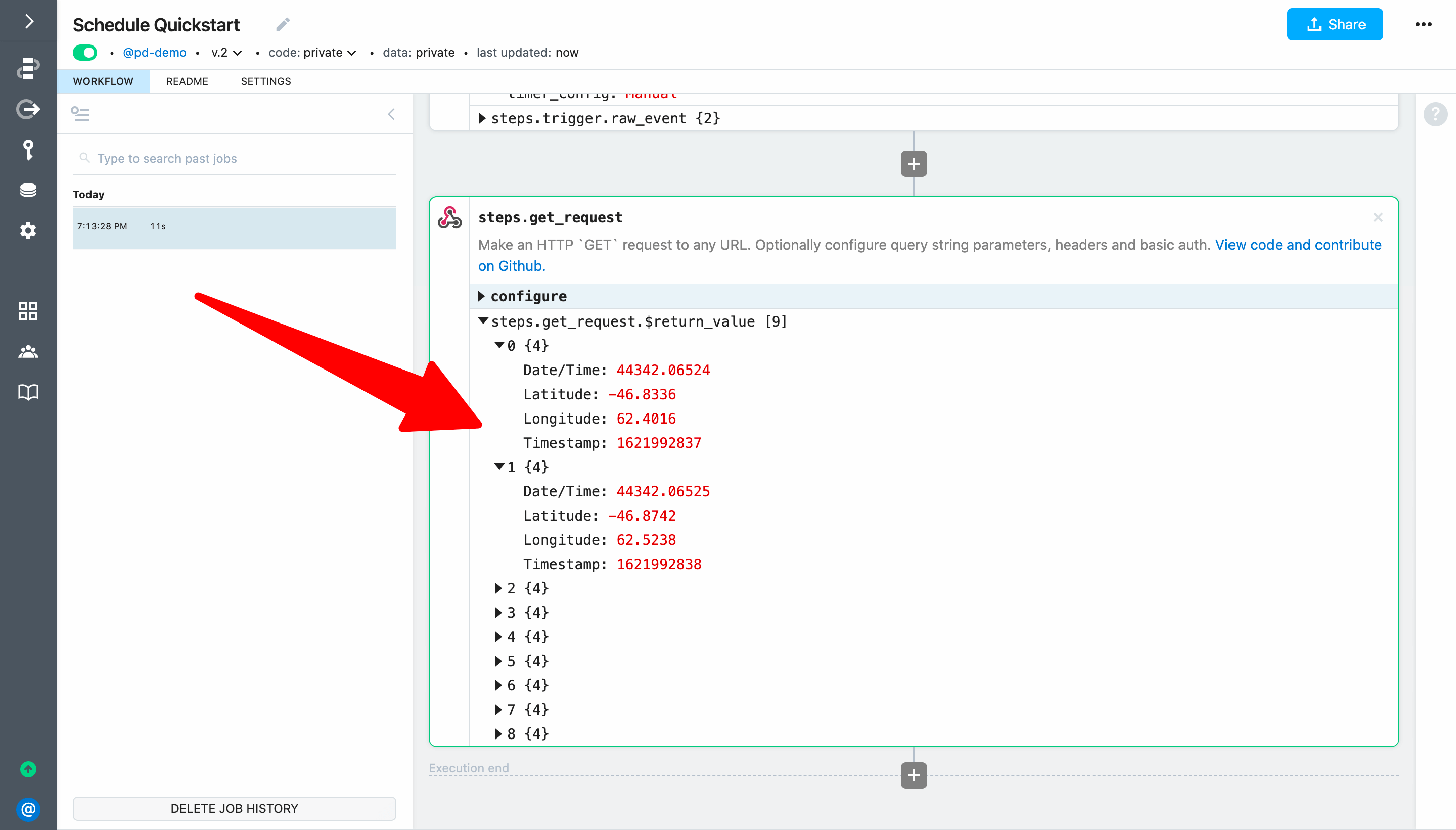The image size is (1456, 830).
Task: Click the help question mark icon
Action: pyautogui.click(x=1435, y=115)
